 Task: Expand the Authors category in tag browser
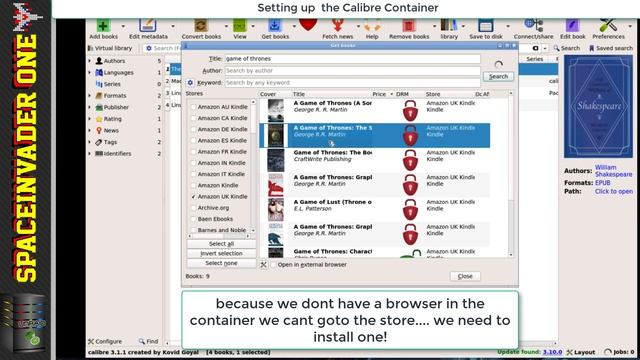point(90,61)
